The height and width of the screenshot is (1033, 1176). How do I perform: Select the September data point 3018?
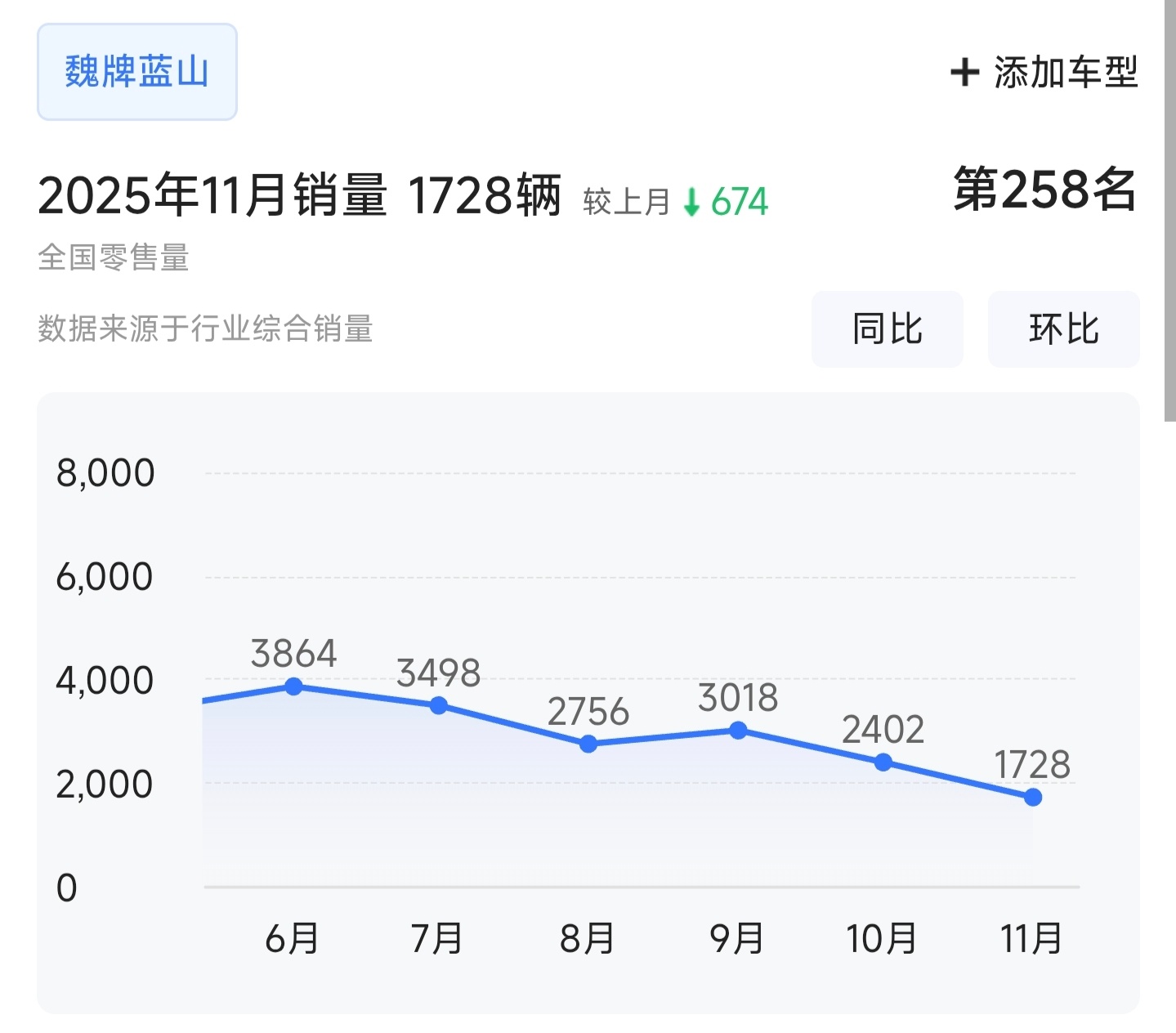[x=738, y=730]
